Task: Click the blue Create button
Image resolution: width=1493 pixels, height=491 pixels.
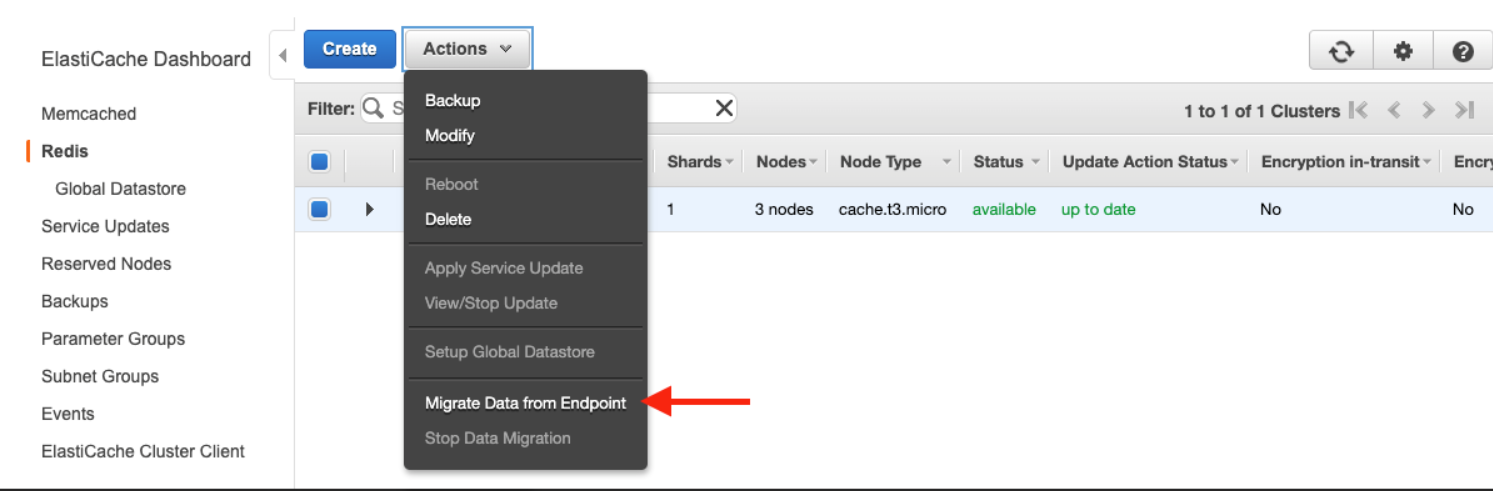Action: tap(349, 49)
